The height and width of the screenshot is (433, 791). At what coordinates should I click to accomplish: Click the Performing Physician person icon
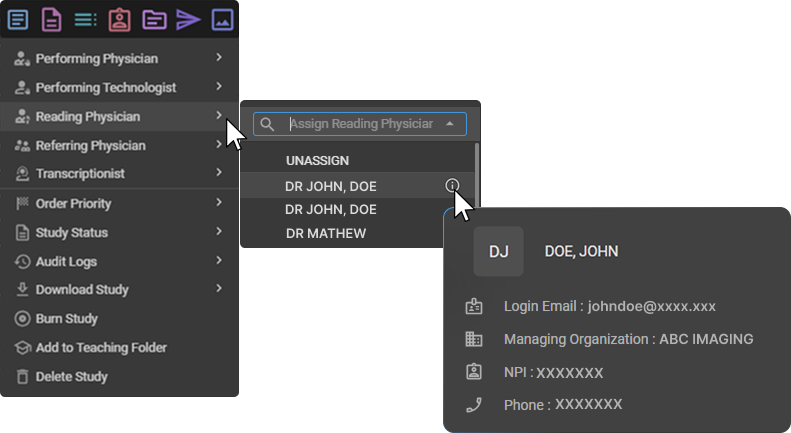point(22,59)
